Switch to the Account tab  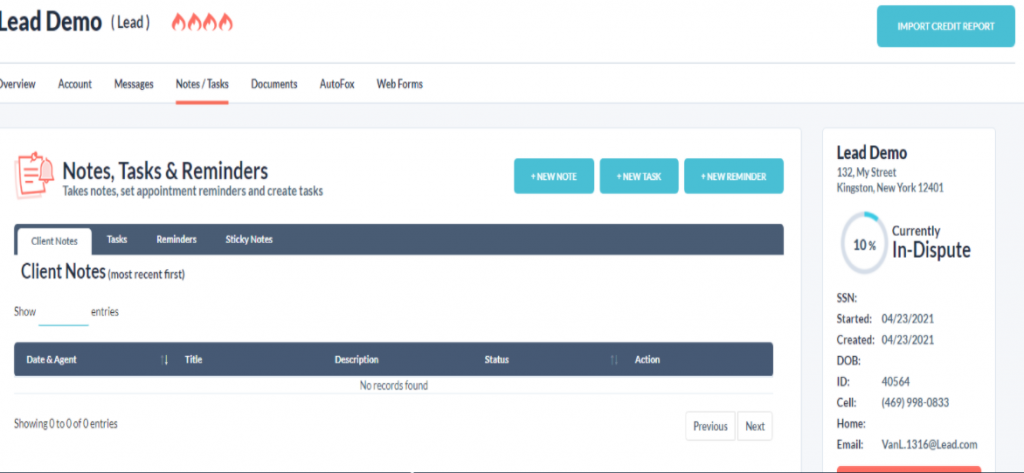point(75,84)
